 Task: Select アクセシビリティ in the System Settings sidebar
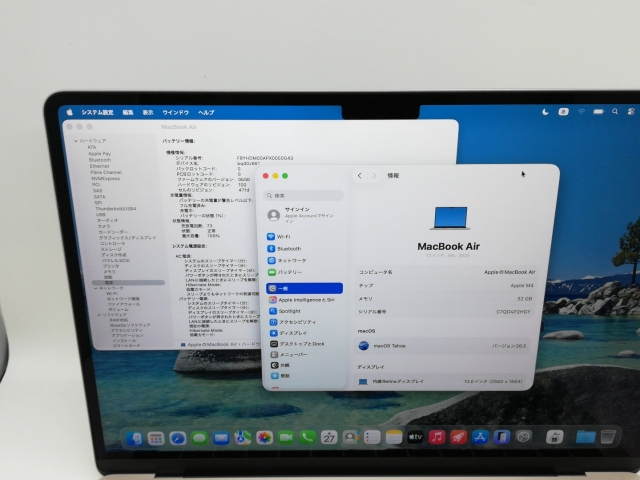[x=304, y=322]
